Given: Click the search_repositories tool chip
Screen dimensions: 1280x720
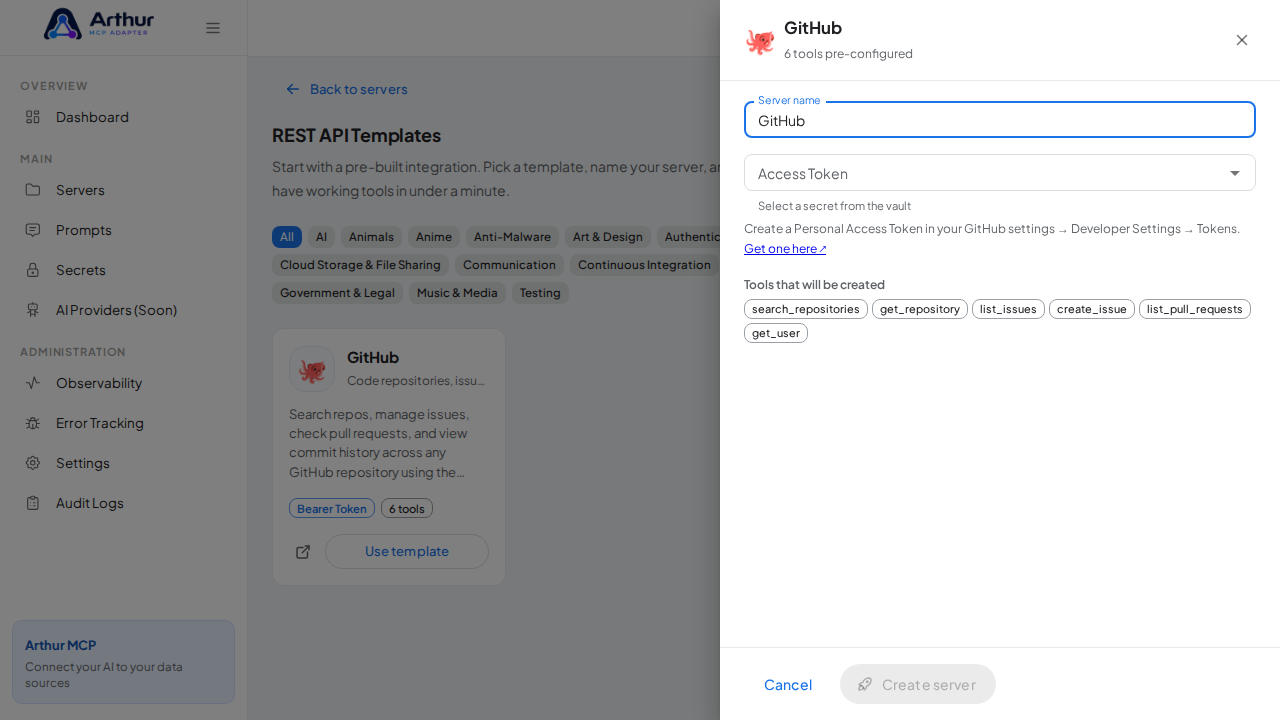Looking at the screenshot, I should [806, 309].
